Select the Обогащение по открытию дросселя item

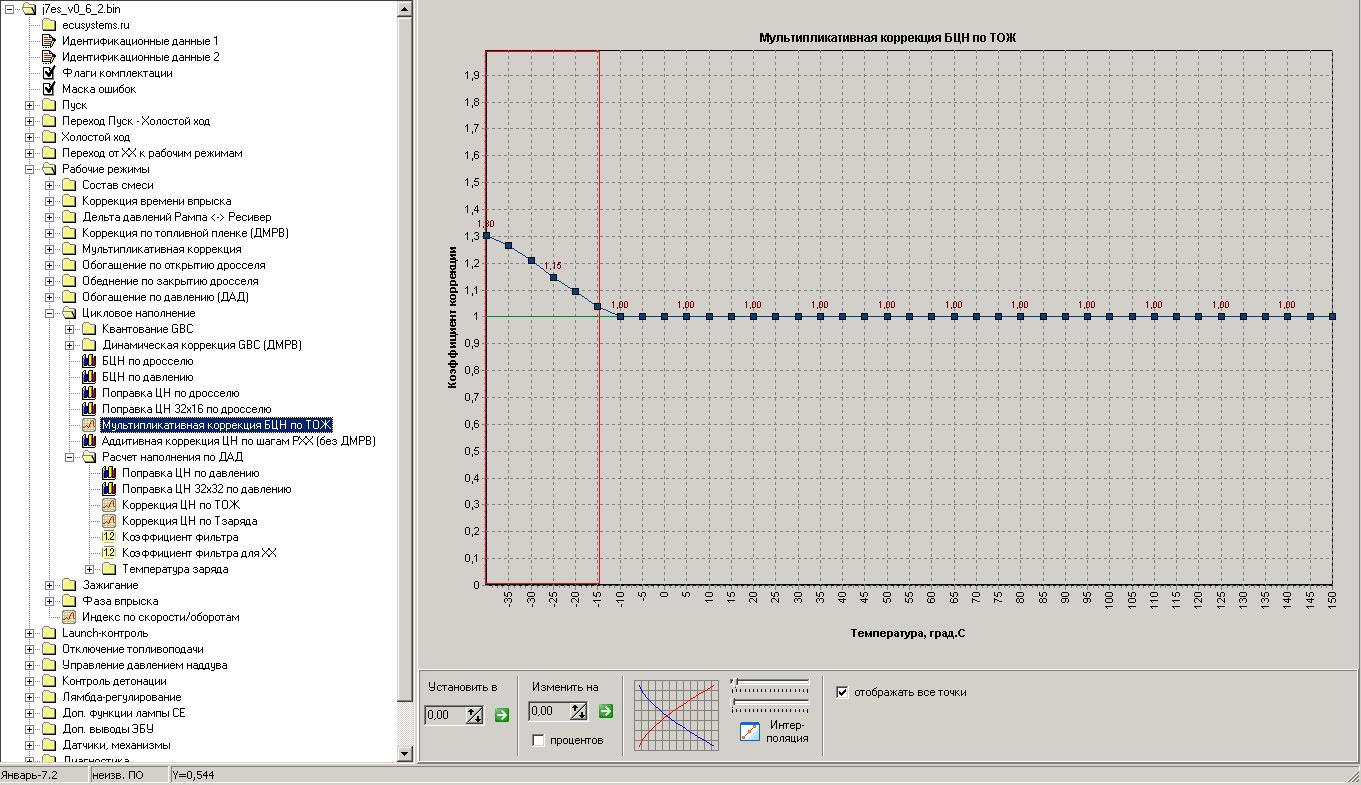click(173, 265)
